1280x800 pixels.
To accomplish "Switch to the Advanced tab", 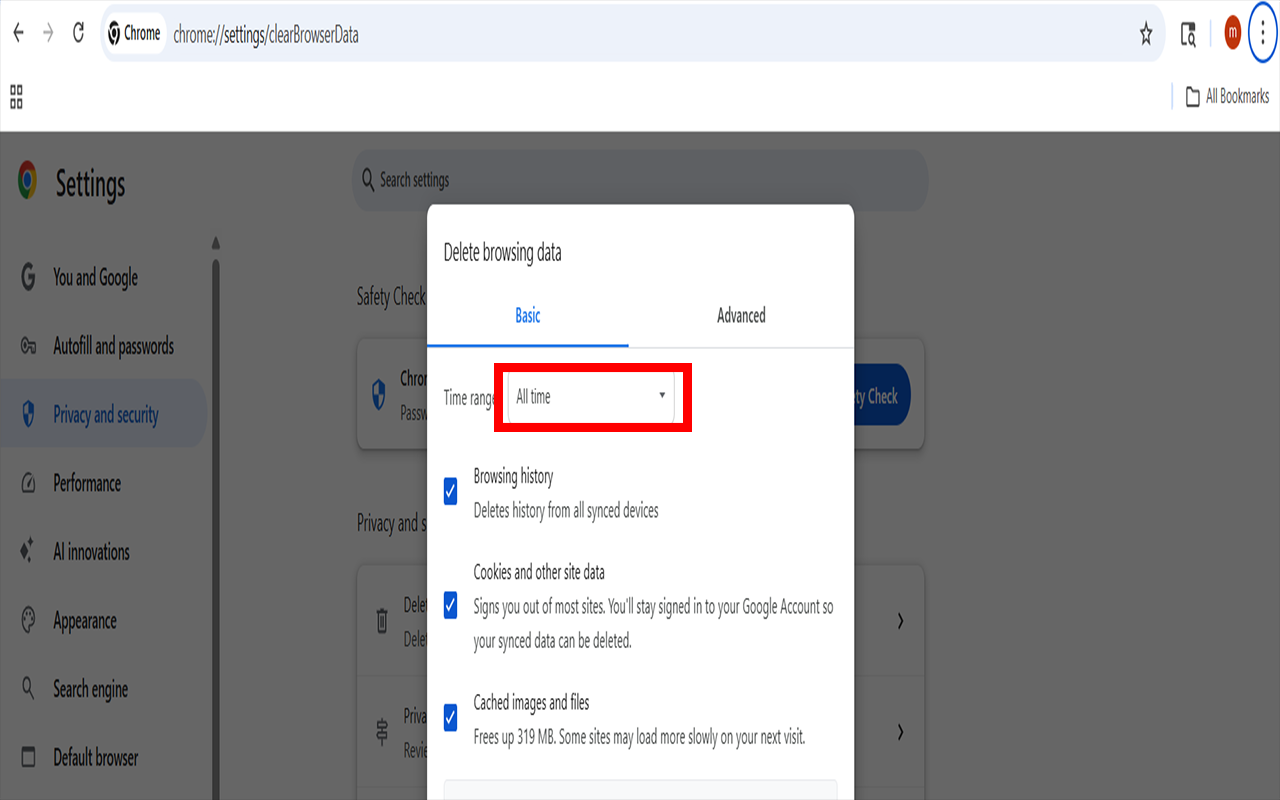I will tap(741, 315).
